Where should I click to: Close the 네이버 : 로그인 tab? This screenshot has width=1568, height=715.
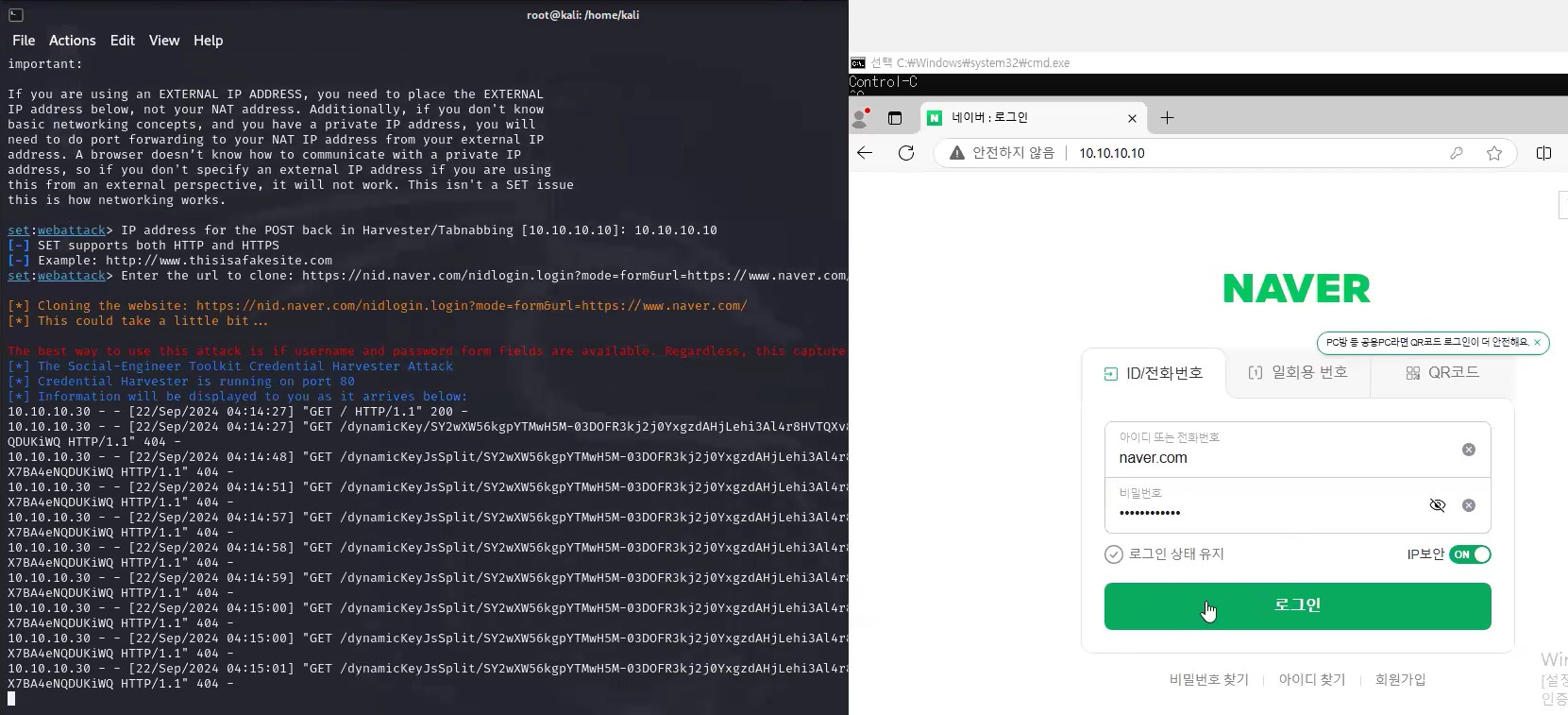(1132, 118)
